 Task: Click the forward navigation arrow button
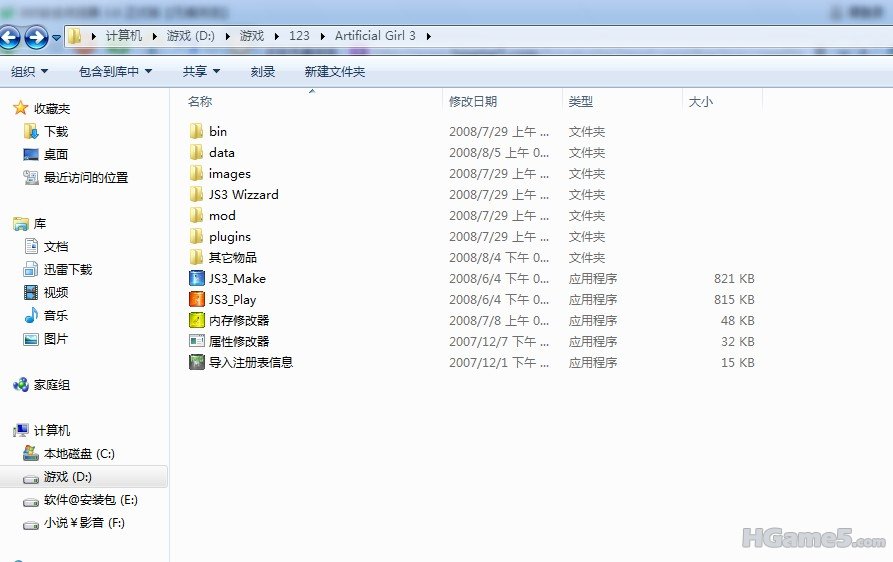pos(36,38)
